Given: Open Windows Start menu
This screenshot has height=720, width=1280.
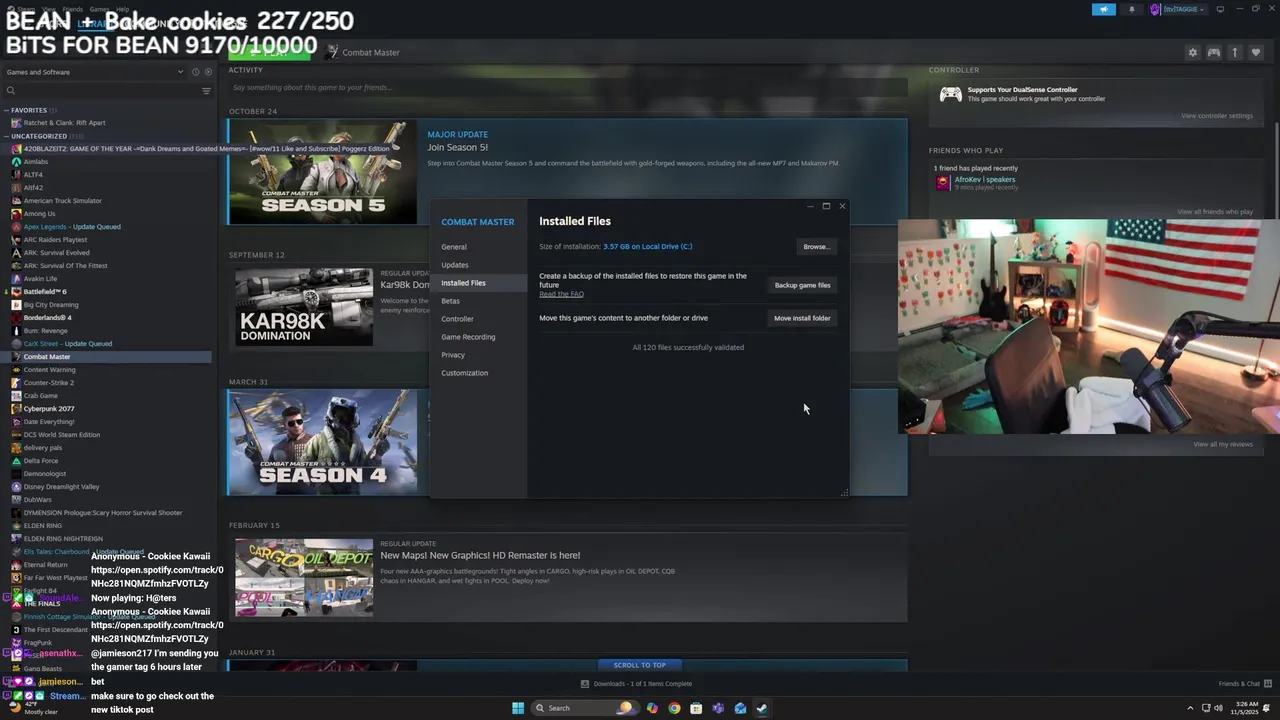Looking at the screenshot, I should pos(518,708).
